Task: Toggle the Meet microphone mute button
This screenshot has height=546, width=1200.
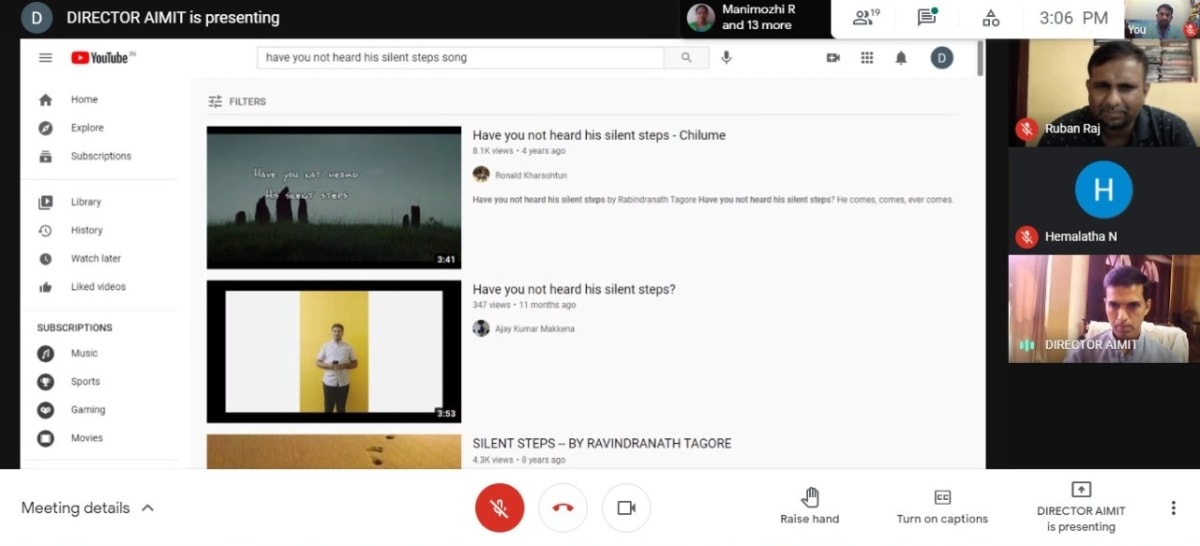Action: pyautogui.click(x=499, y=508)
